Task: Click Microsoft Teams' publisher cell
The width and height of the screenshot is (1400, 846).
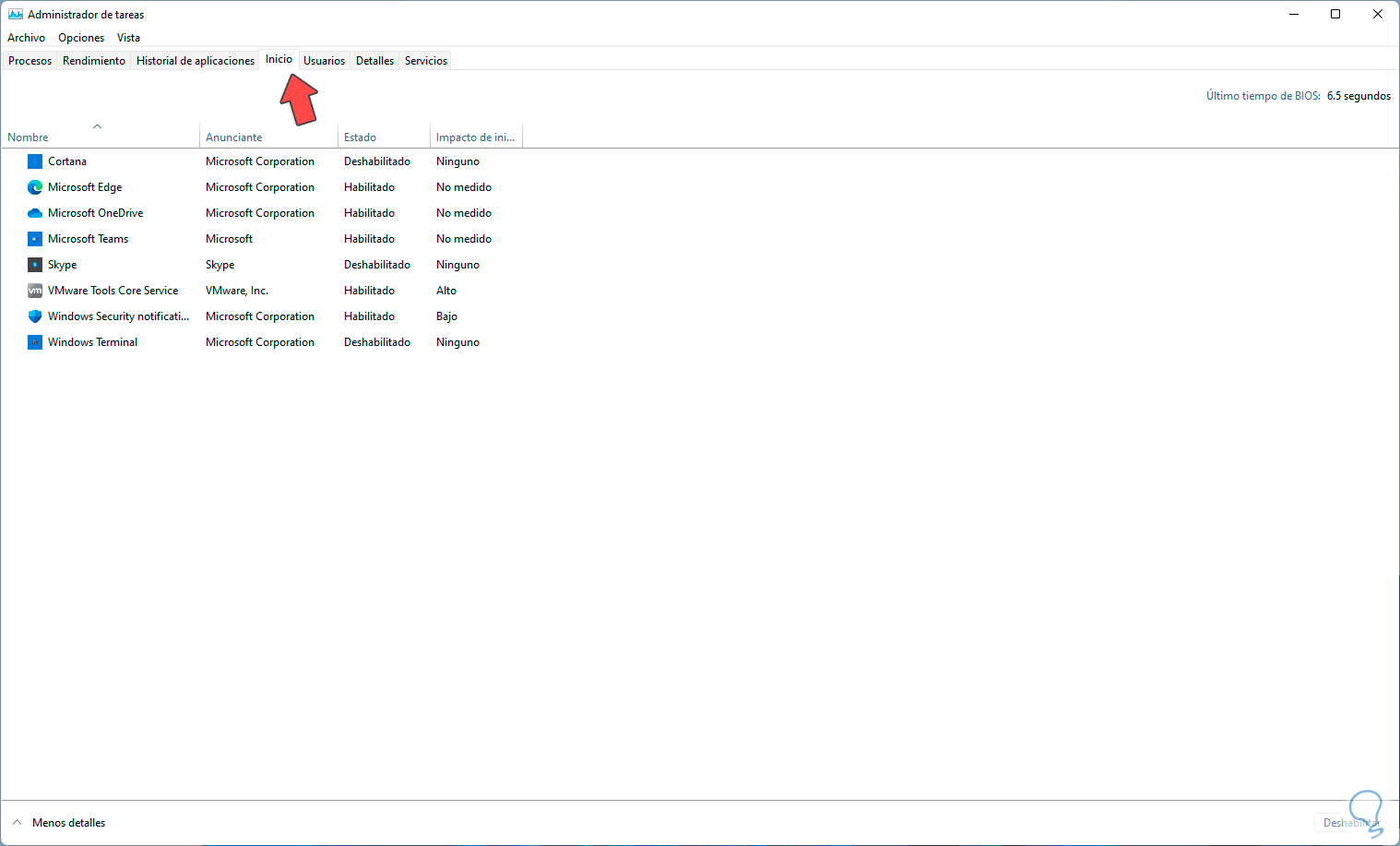Action: 230,239
